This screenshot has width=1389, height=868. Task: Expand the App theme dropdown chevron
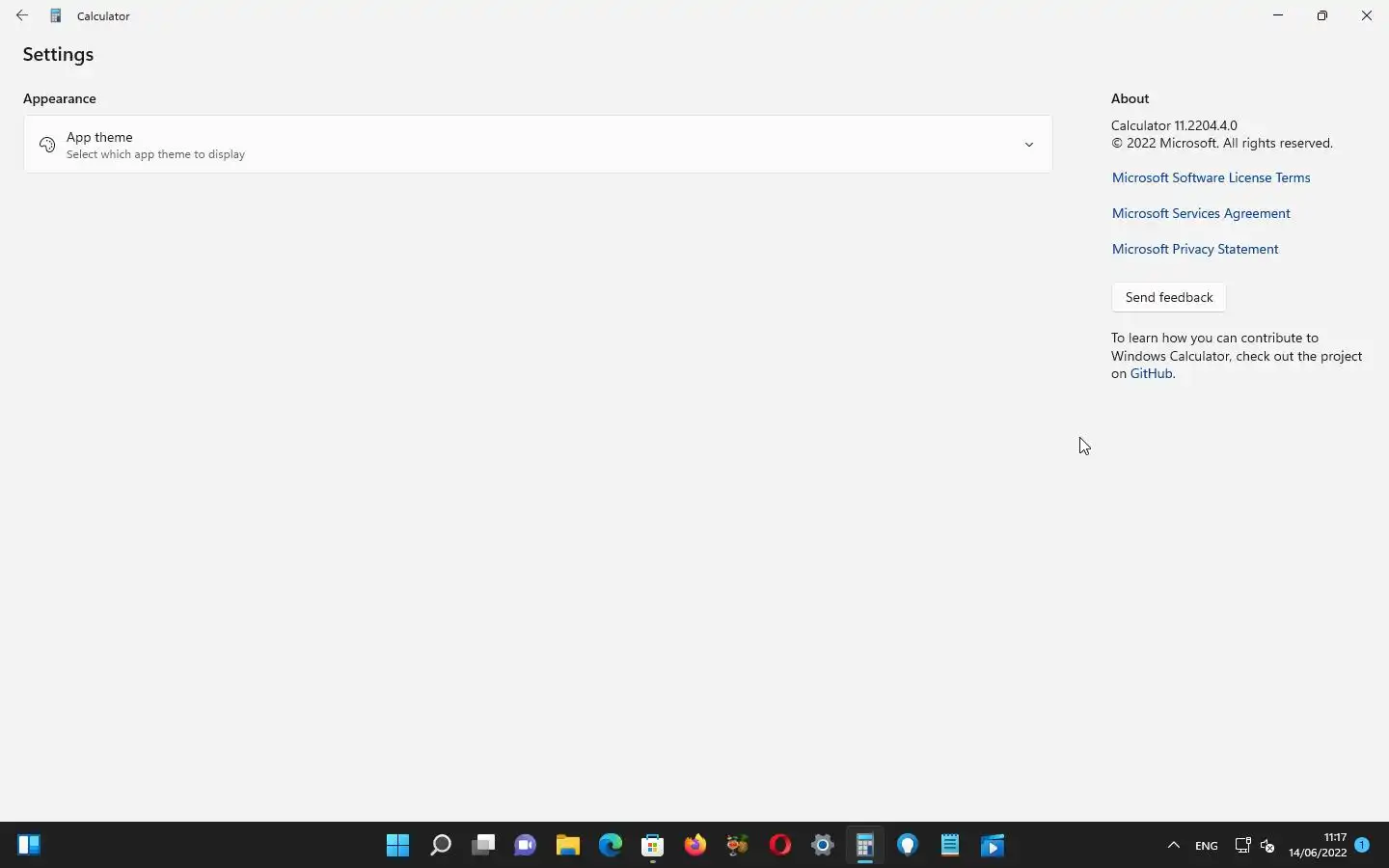(x=1029, y=145)
